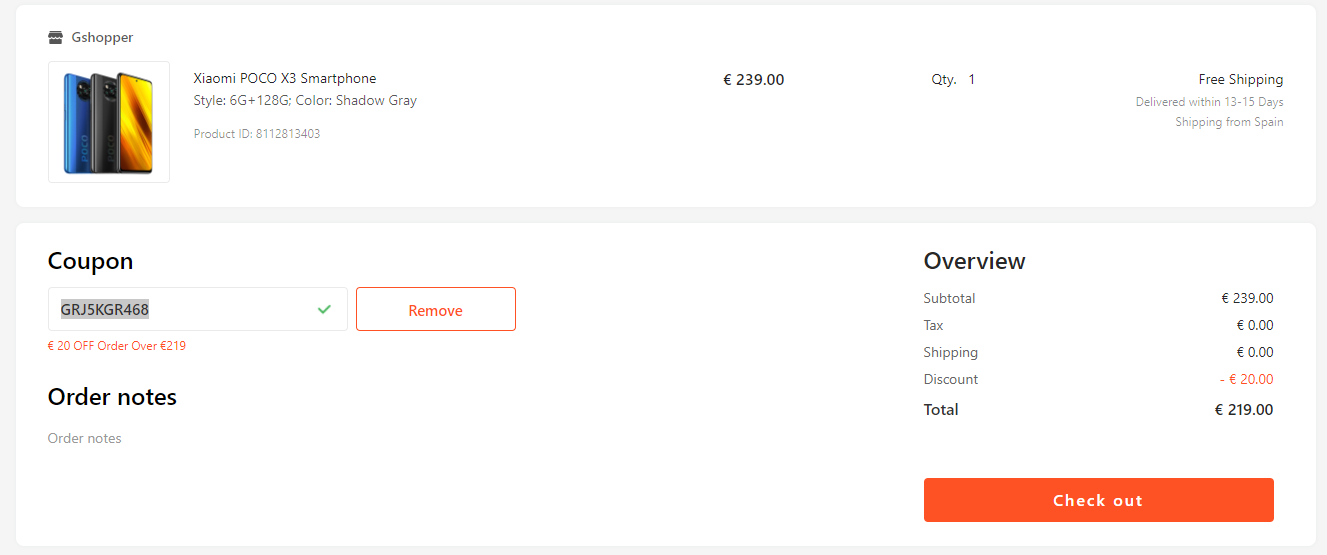Image resolution: width=1327 pixels, height=555 pixels.
Task: Open the POCO X3 phone thumbnail
Action: (109, 122)
